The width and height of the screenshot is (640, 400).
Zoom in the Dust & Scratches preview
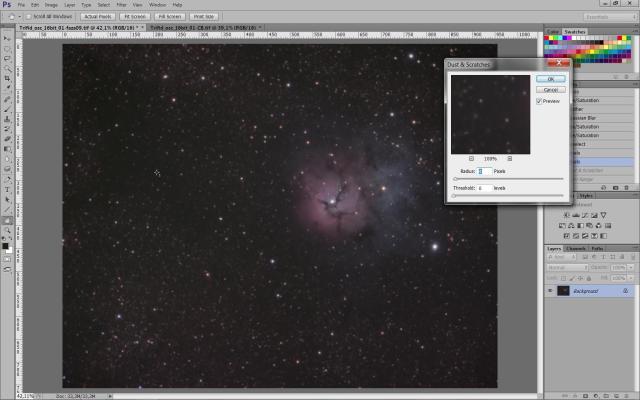tap(509, 158)
